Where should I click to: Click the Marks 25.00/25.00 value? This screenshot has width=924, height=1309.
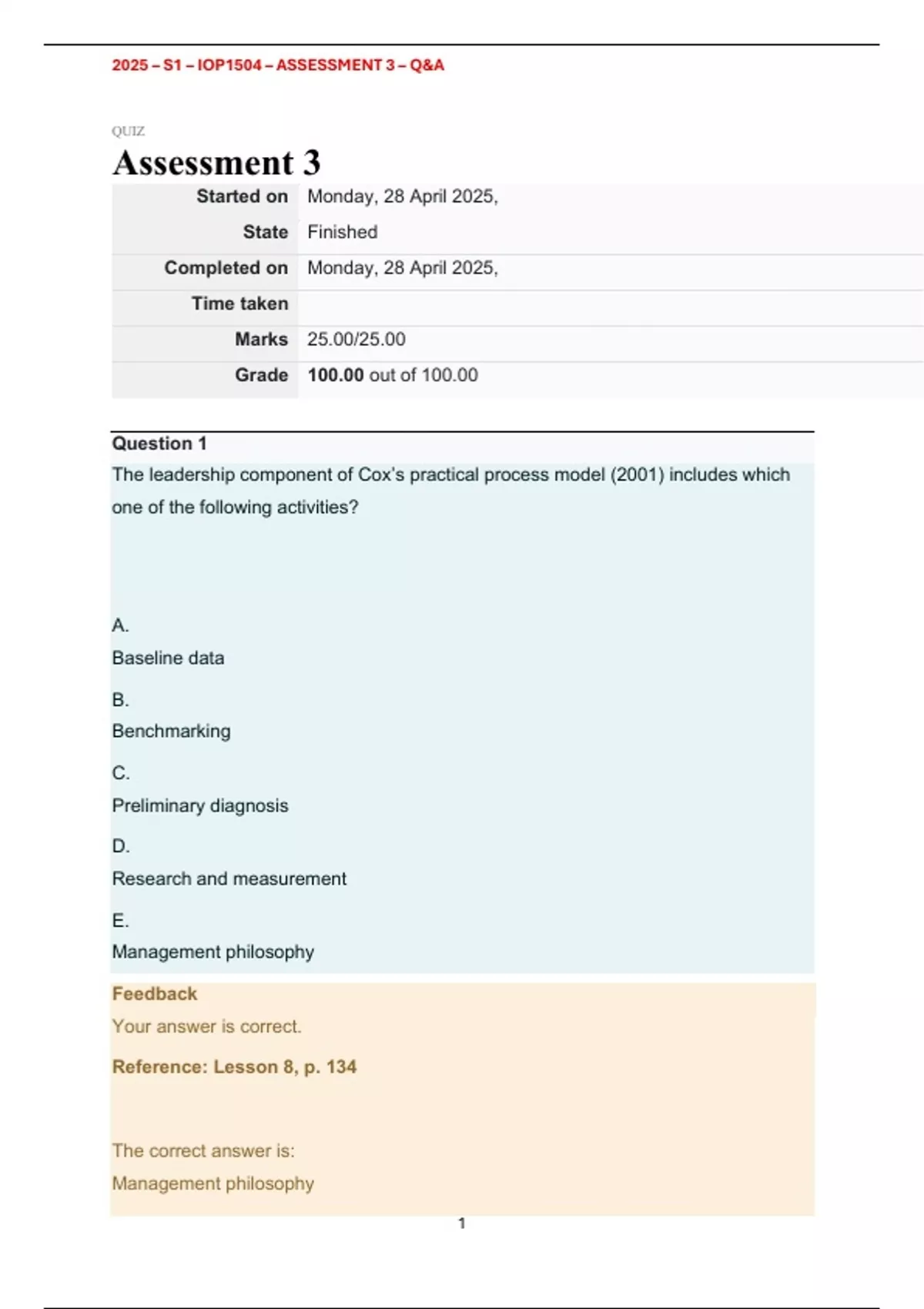click(357, 340)
